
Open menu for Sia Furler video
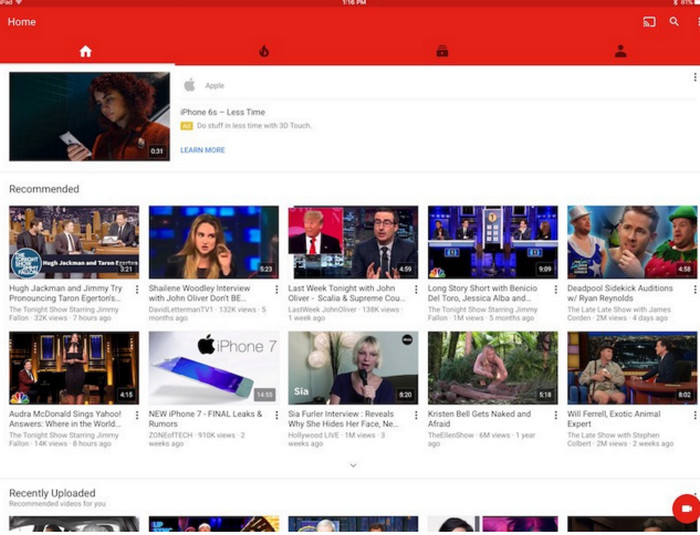click(416, 415)
